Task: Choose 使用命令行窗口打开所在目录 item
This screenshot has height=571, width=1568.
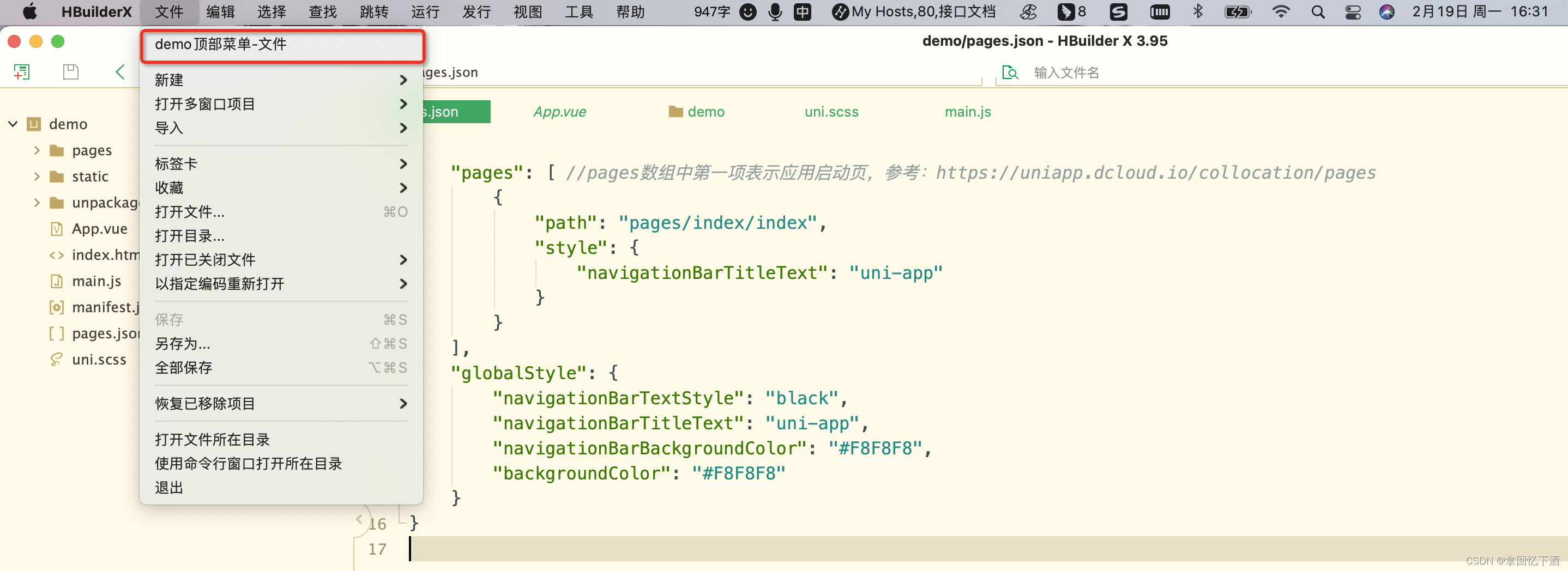Action: click(x=281, y=463)
